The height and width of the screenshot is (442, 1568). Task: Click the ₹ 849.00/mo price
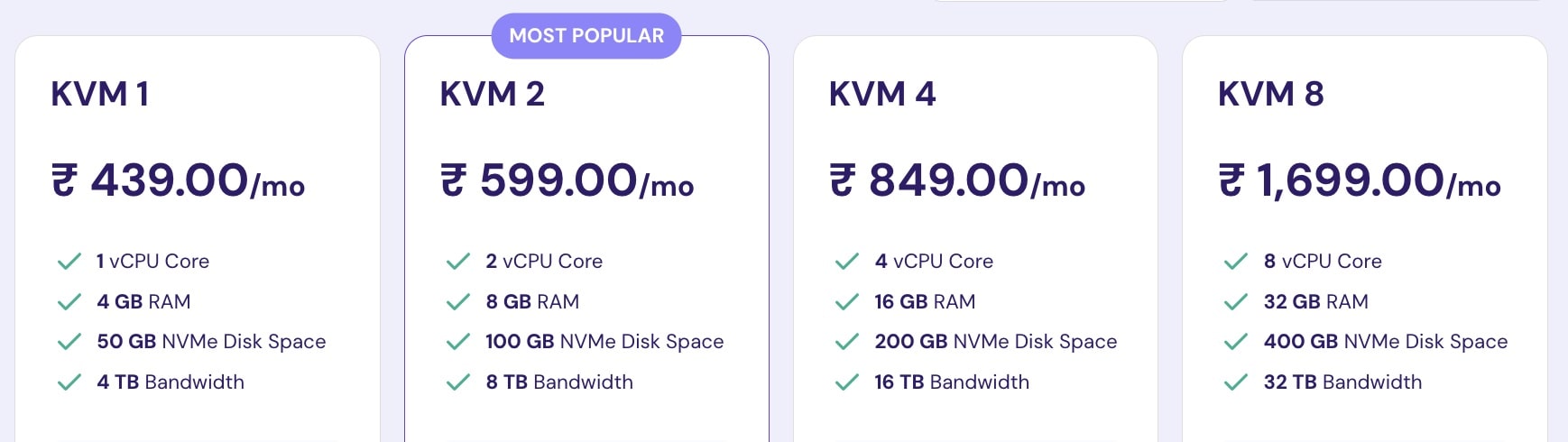click(957, 180)
